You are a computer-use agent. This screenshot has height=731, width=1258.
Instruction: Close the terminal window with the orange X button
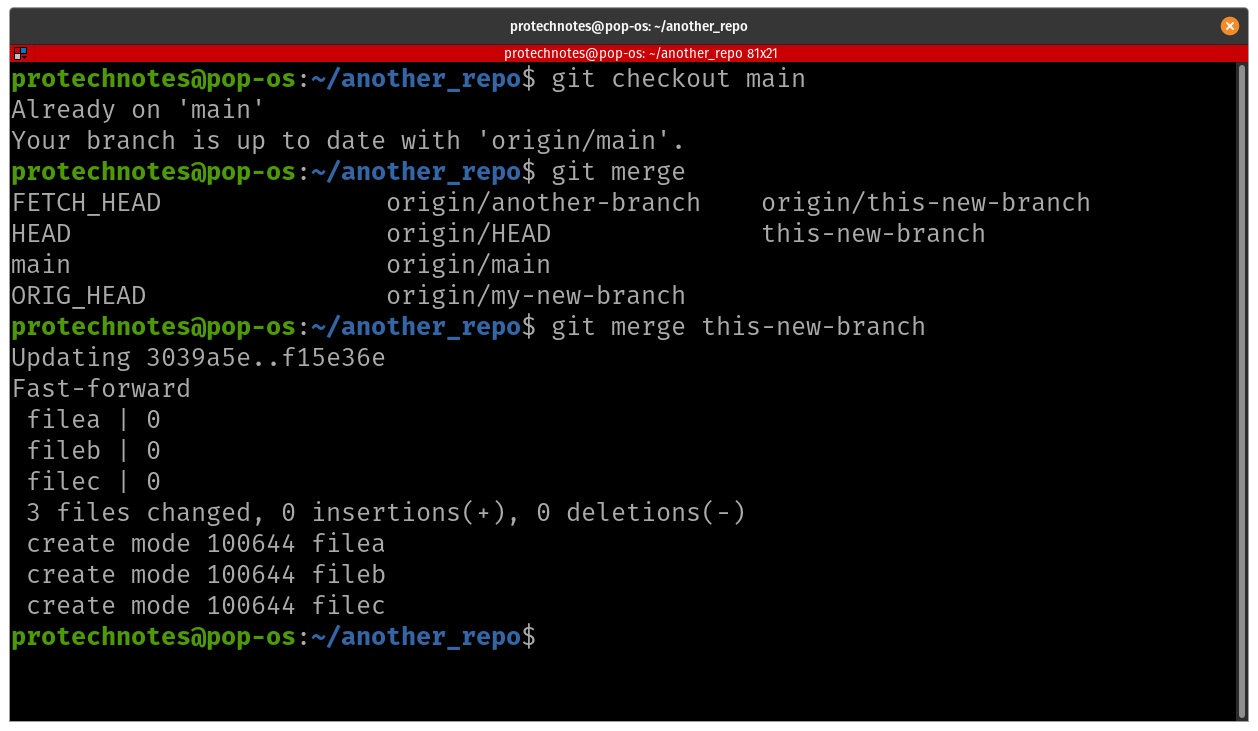[x=1230, y=26]
